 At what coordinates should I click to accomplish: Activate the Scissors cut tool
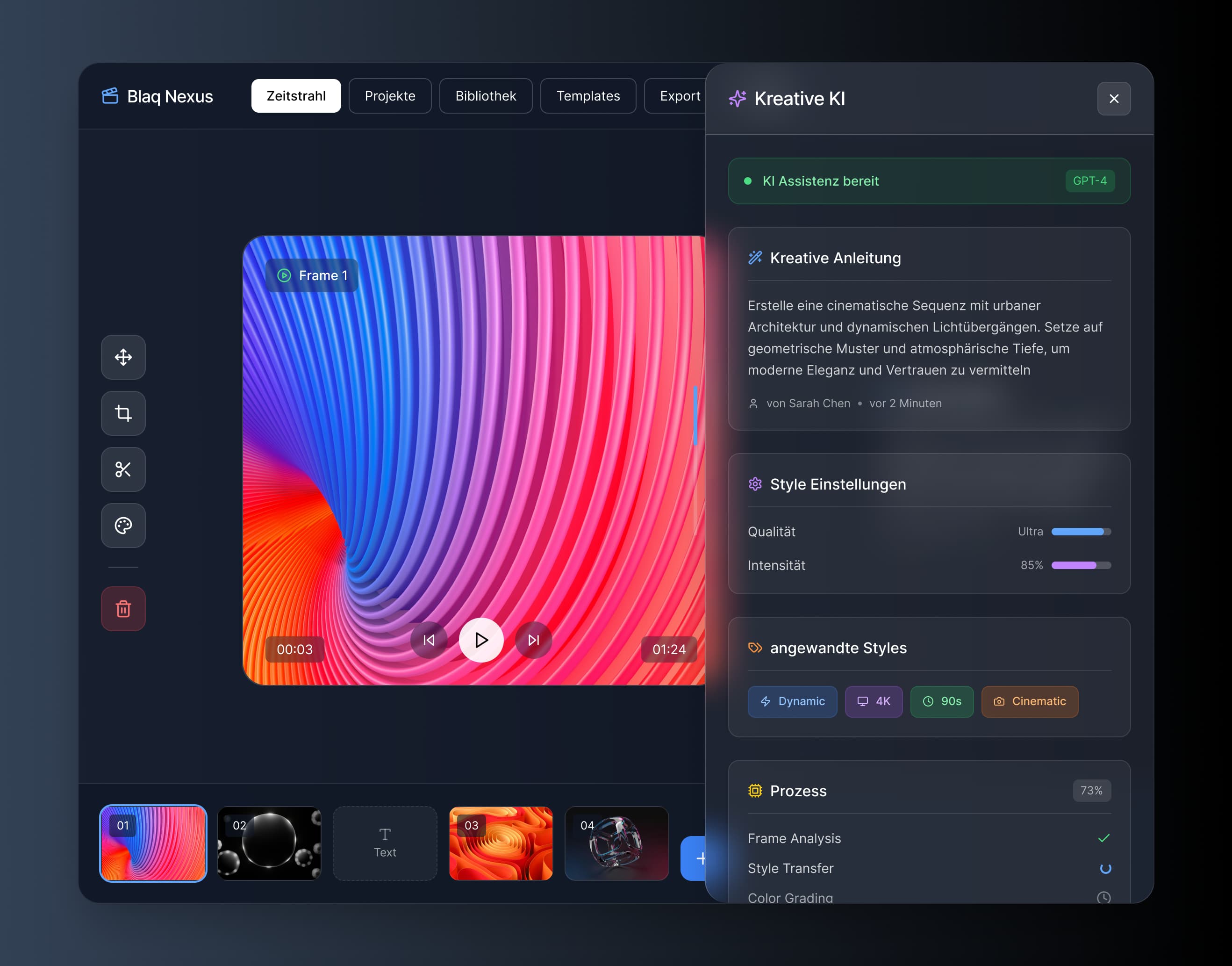pos(123,469)
